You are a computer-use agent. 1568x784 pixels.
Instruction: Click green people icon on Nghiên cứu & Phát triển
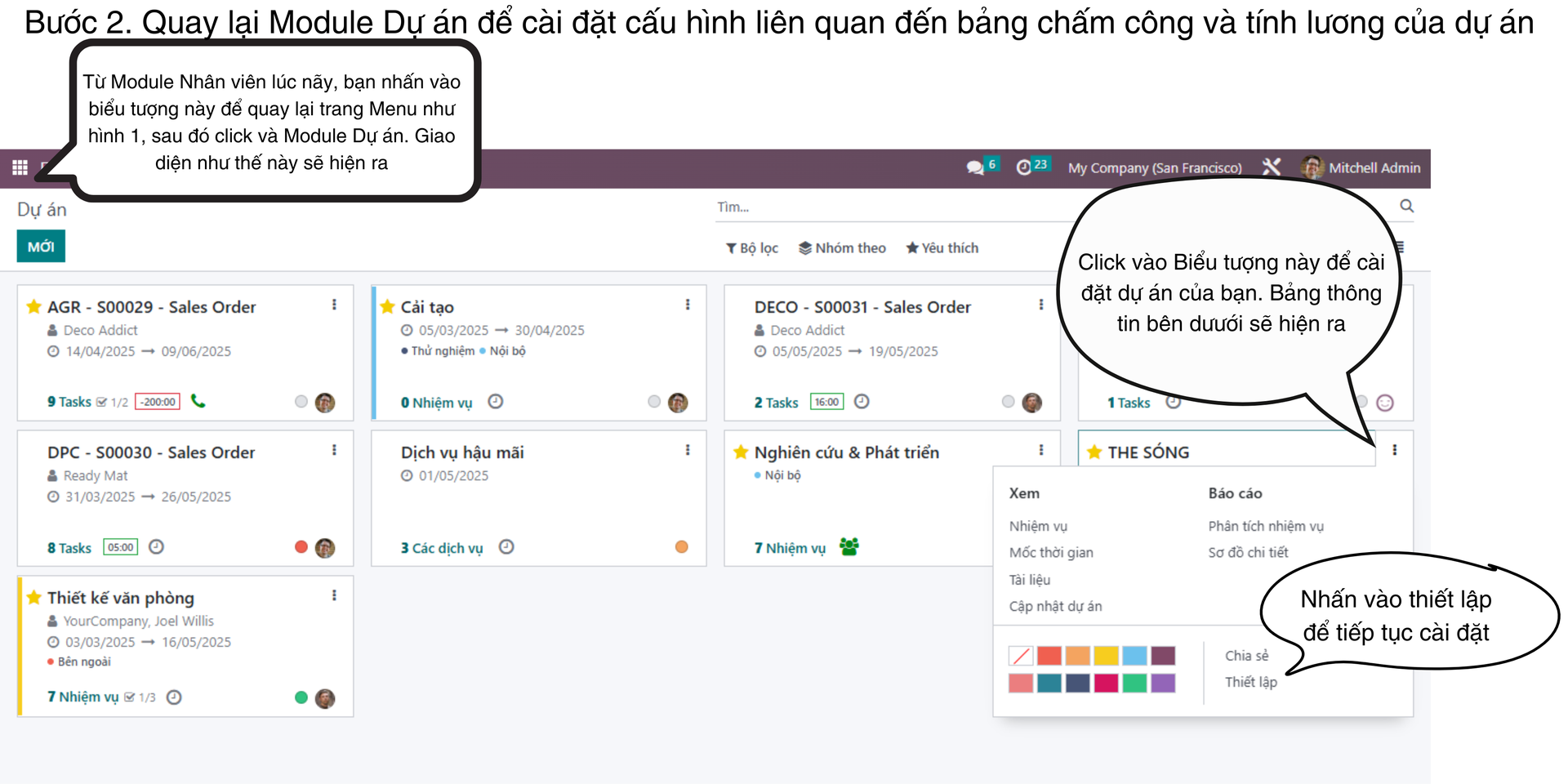click(849, 547)
